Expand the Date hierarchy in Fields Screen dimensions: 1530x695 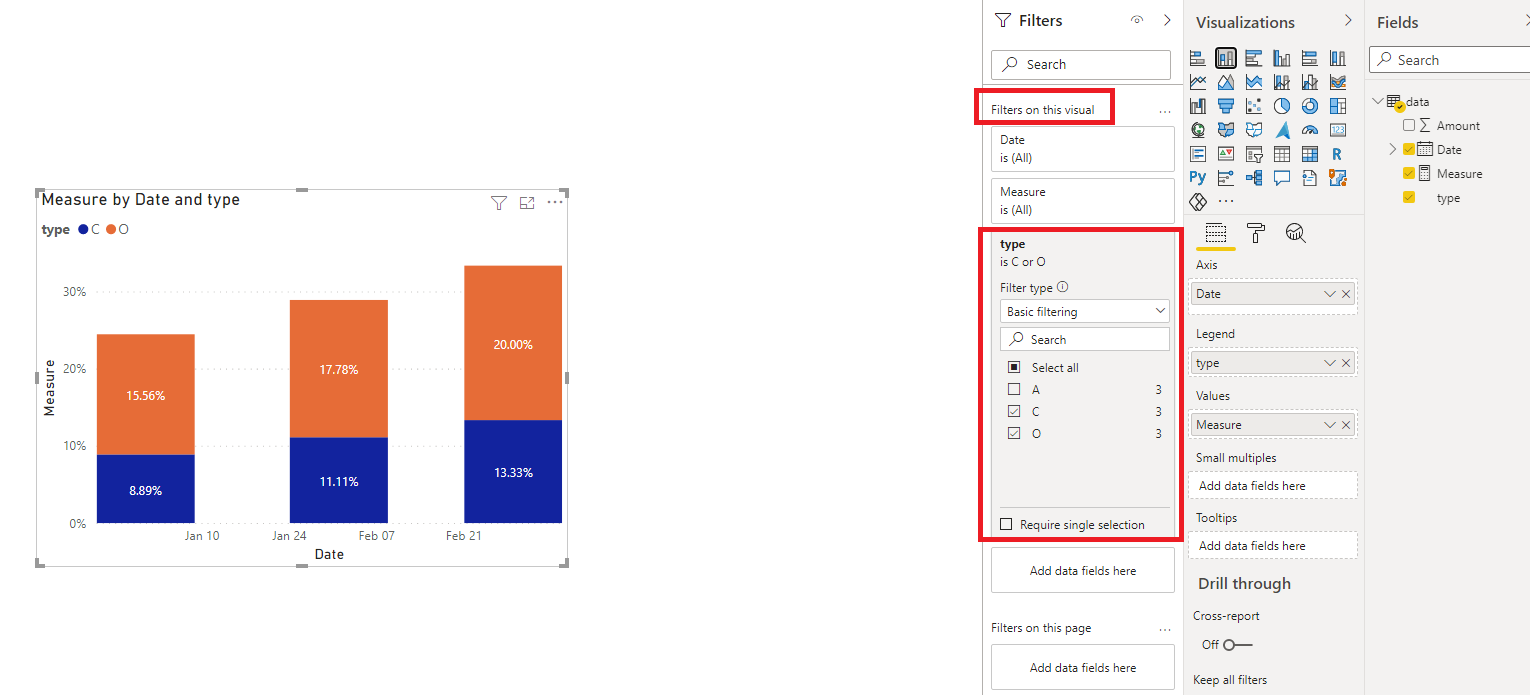(1392, 149)
